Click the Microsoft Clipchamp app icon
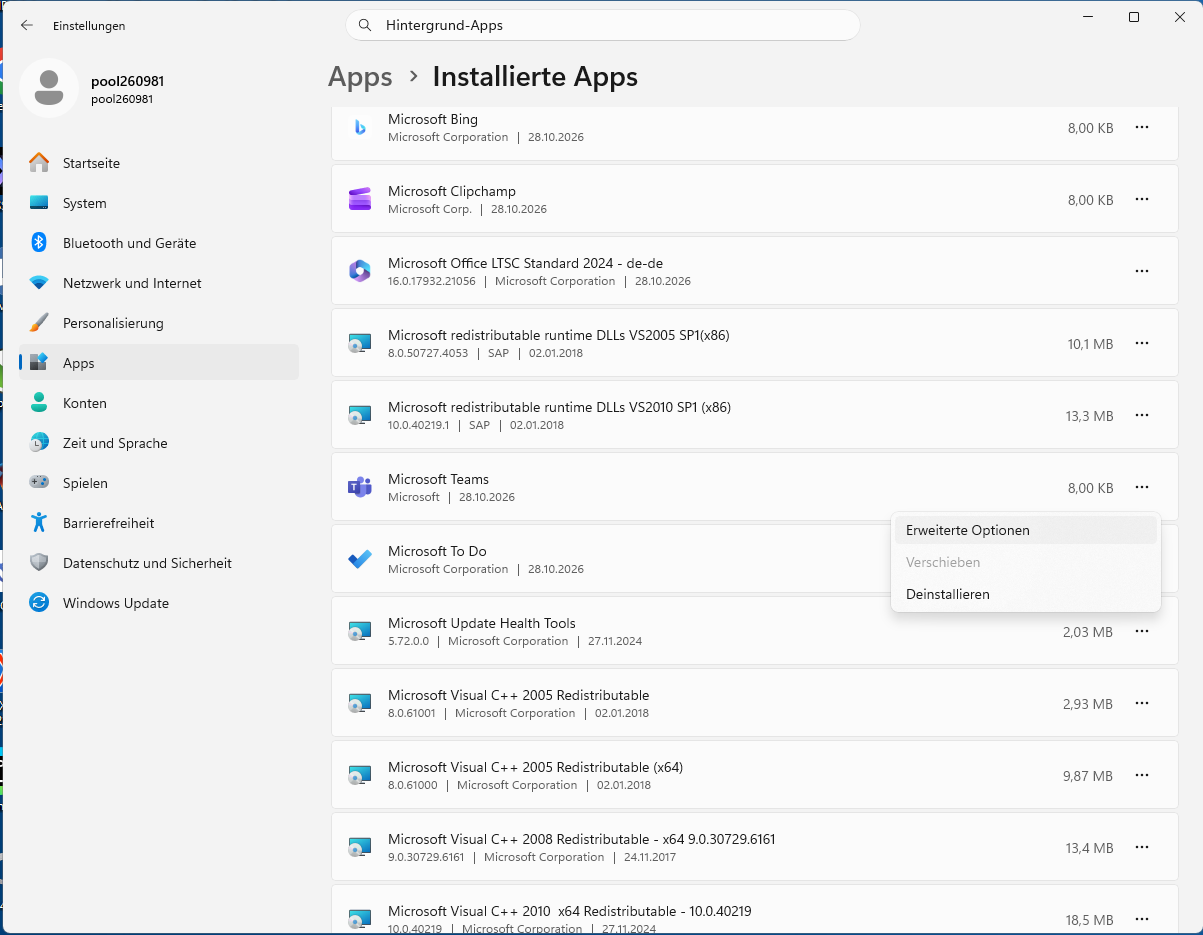The height and width of the screenshot is (935, 1203). point(360,199)
